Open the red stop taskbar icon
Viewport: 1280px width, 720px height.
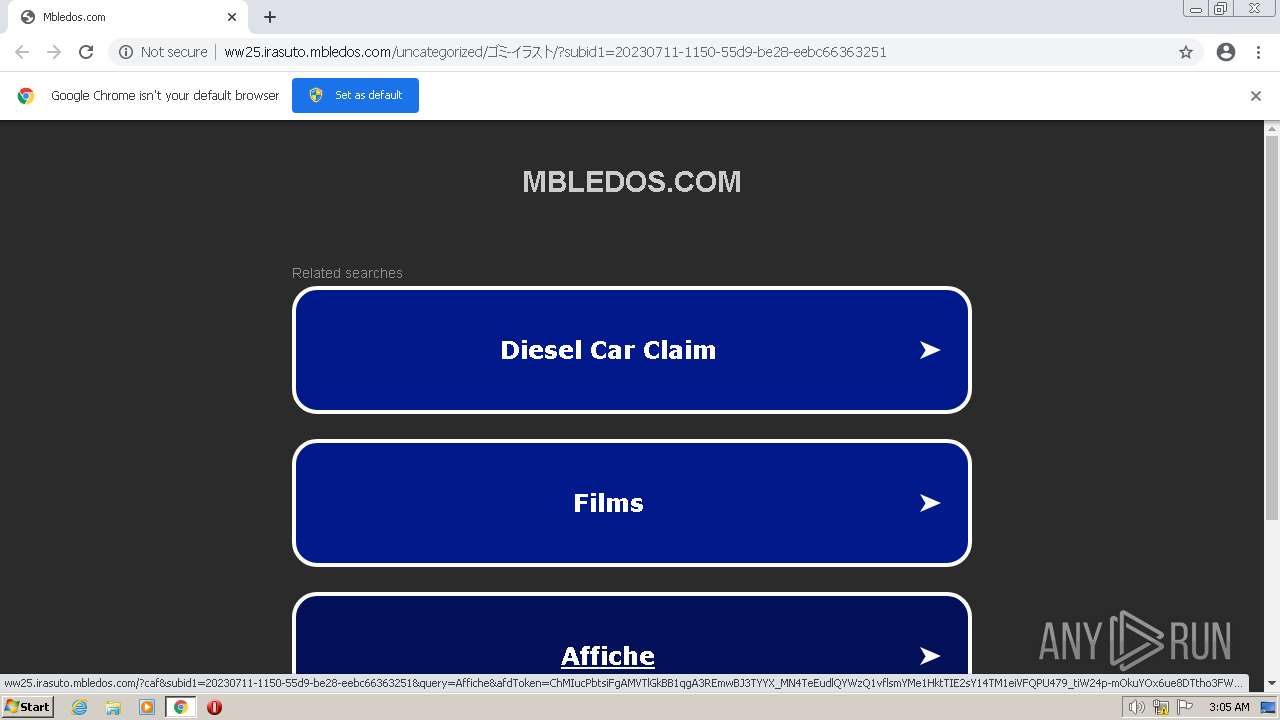pyautogui.click(x=214, y=707)
